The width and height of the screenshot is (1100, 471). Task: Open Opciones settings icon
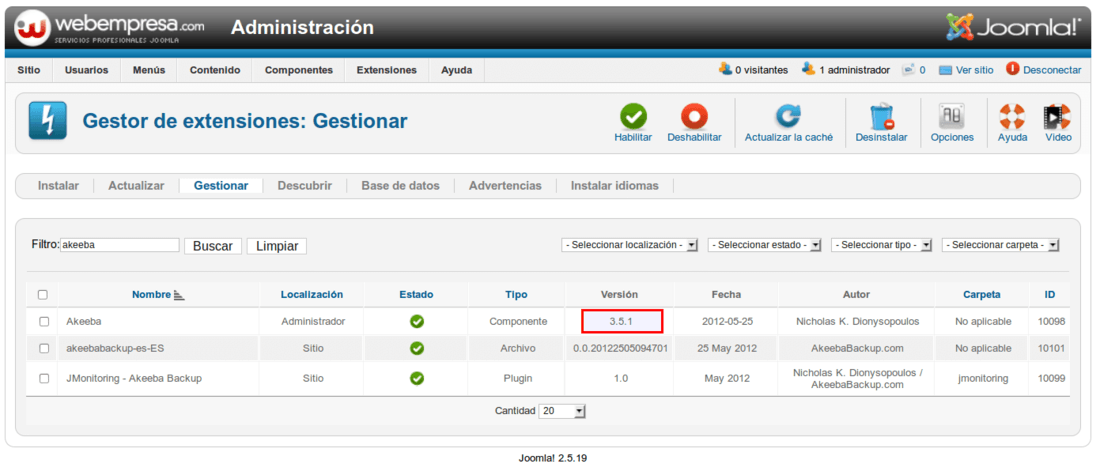point(952,116)
